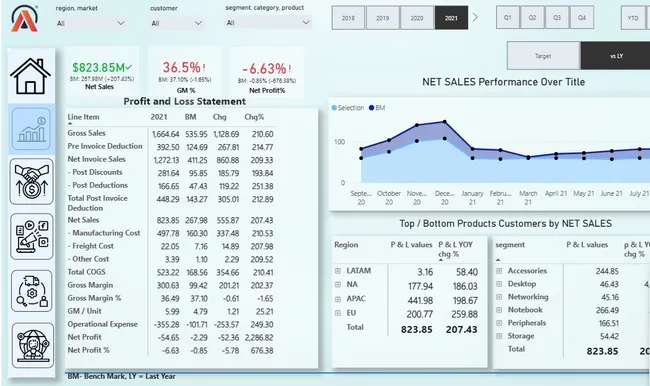The image size is (650, 386).
Task: Sort by the 2021 column header
Action: coord(159,117)
